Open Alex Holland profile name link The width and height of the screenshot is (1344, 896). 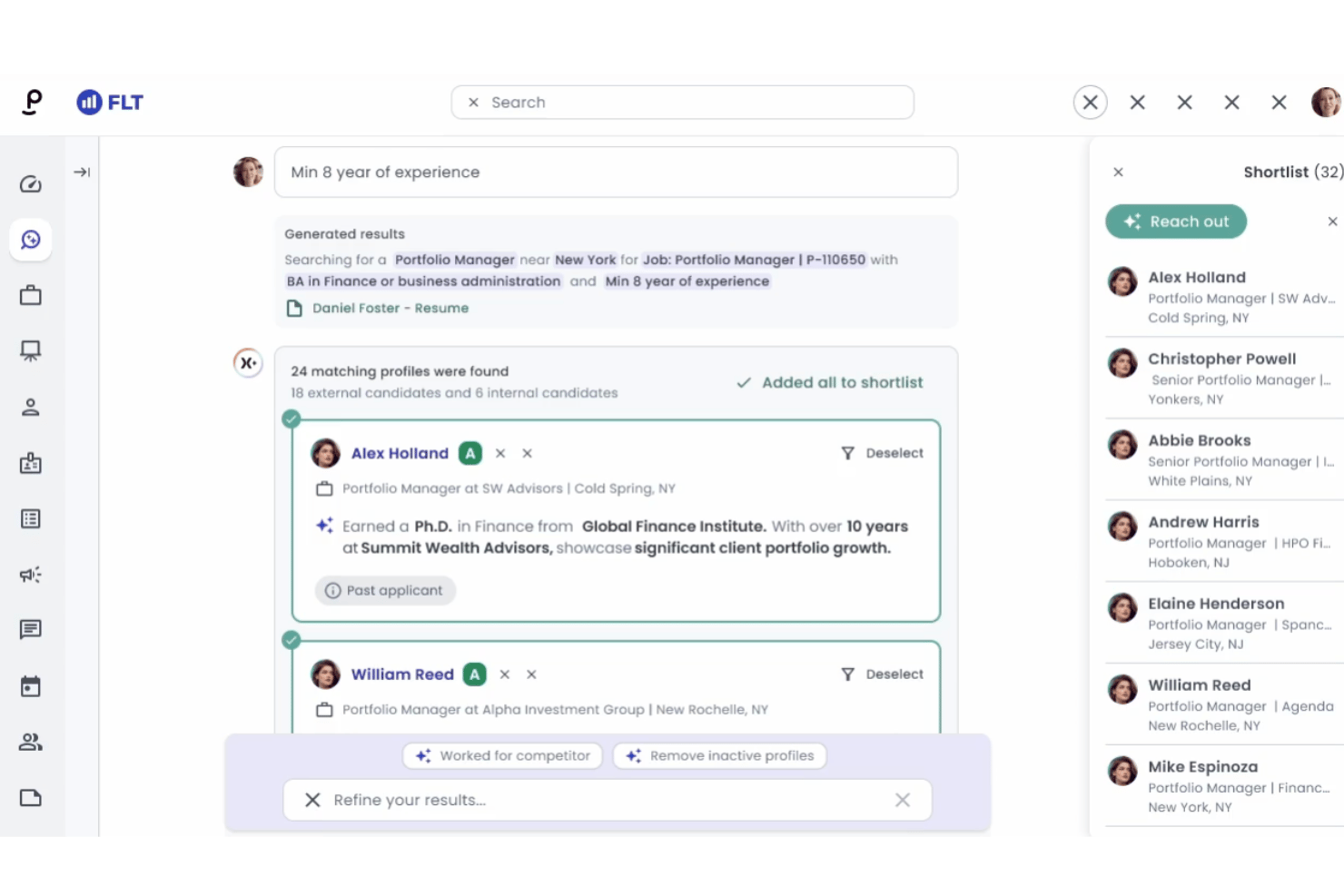coord(400,453)
